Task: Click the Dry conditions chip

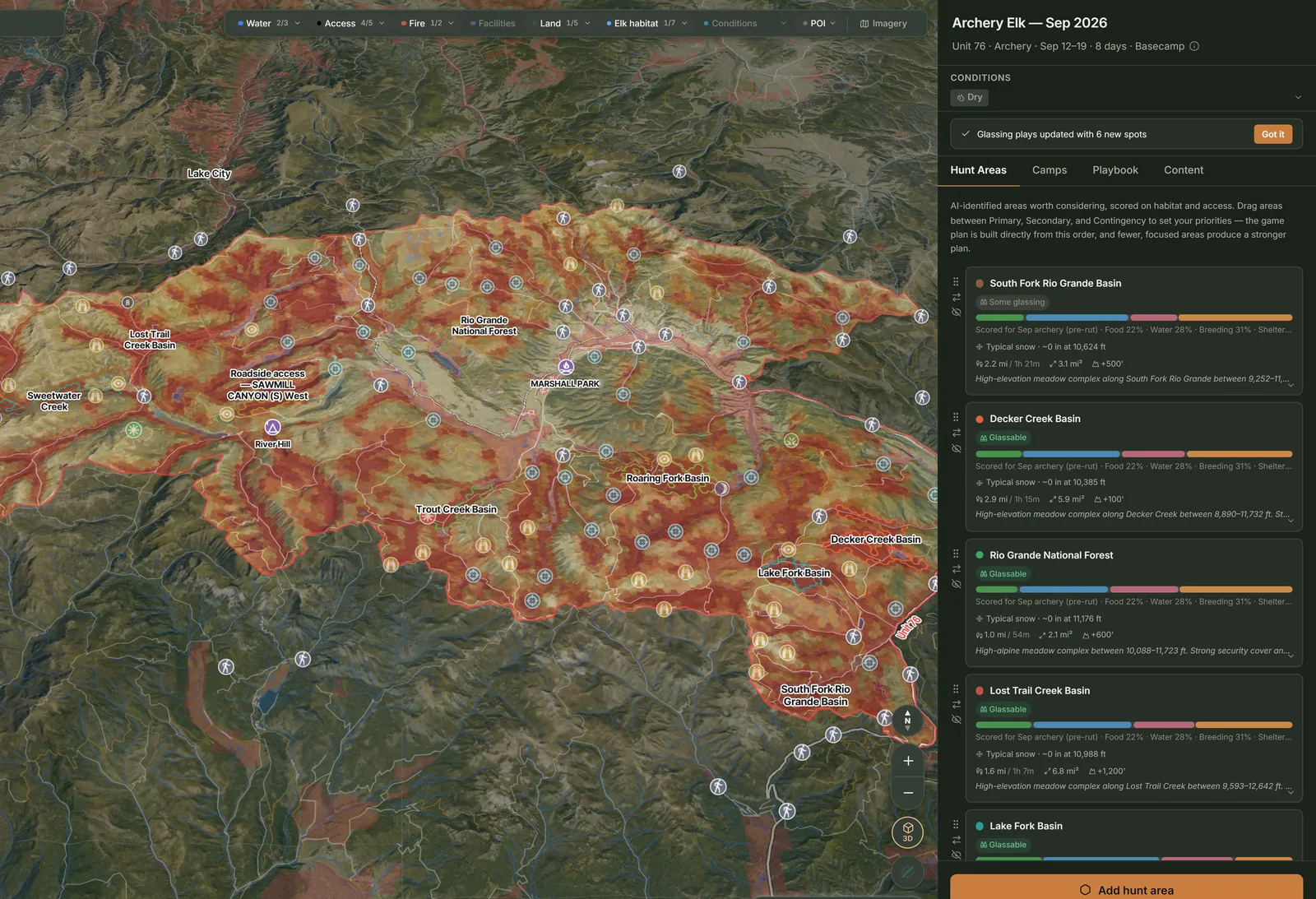Action: [x=970, y=97]
